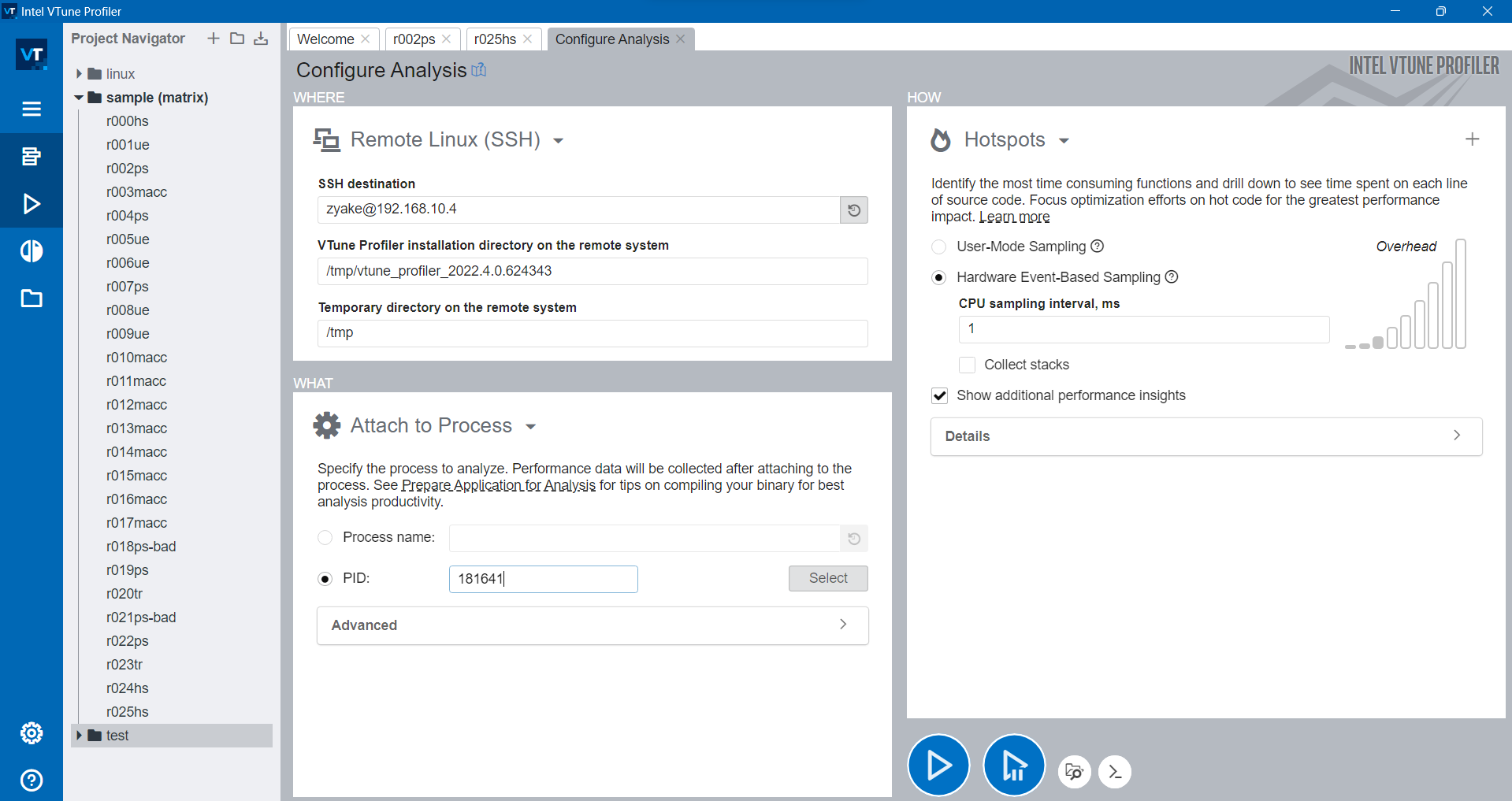
Task: Select the User-Mode Sampling radio button
Action: 939,247
